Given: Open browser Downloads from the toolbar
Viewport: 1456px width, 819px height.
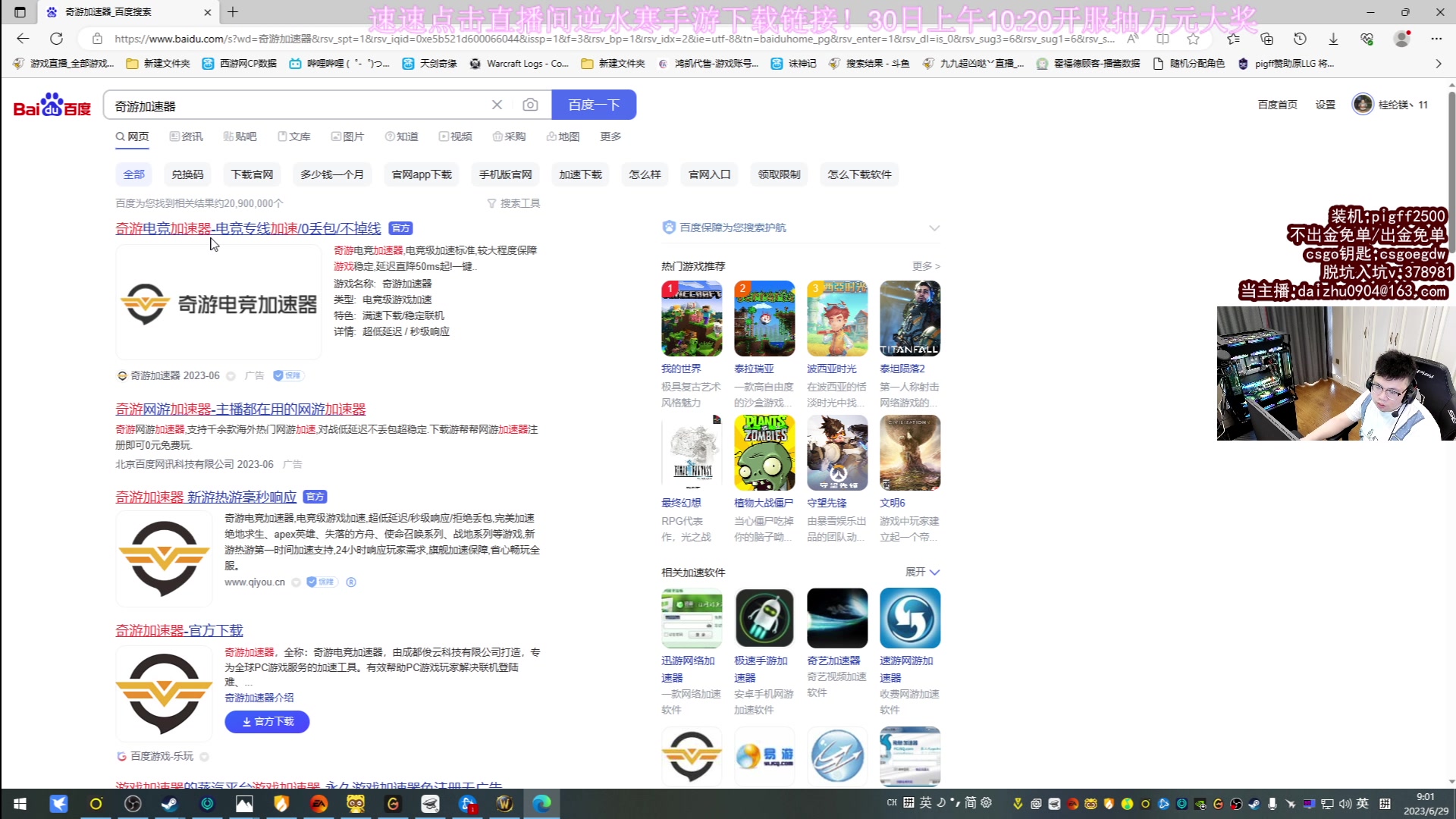Looking at the screenshot, I should point(1333,38).
